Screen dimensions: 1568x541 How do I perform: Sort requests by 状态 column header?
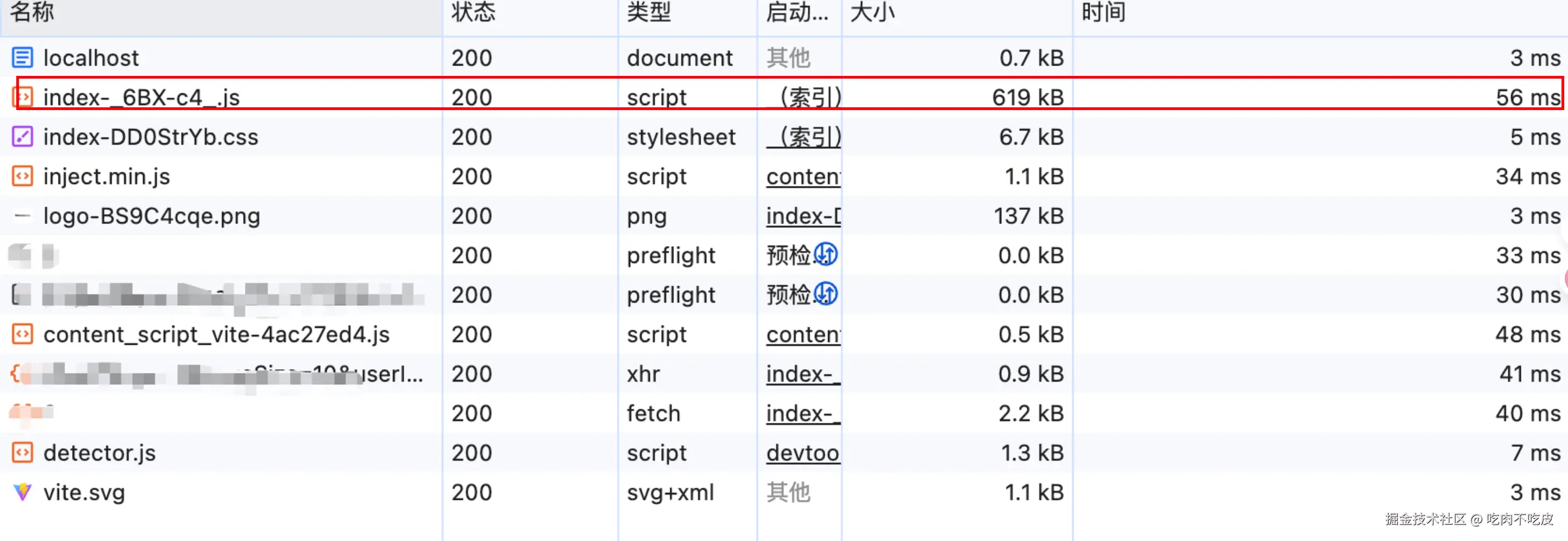473,12
